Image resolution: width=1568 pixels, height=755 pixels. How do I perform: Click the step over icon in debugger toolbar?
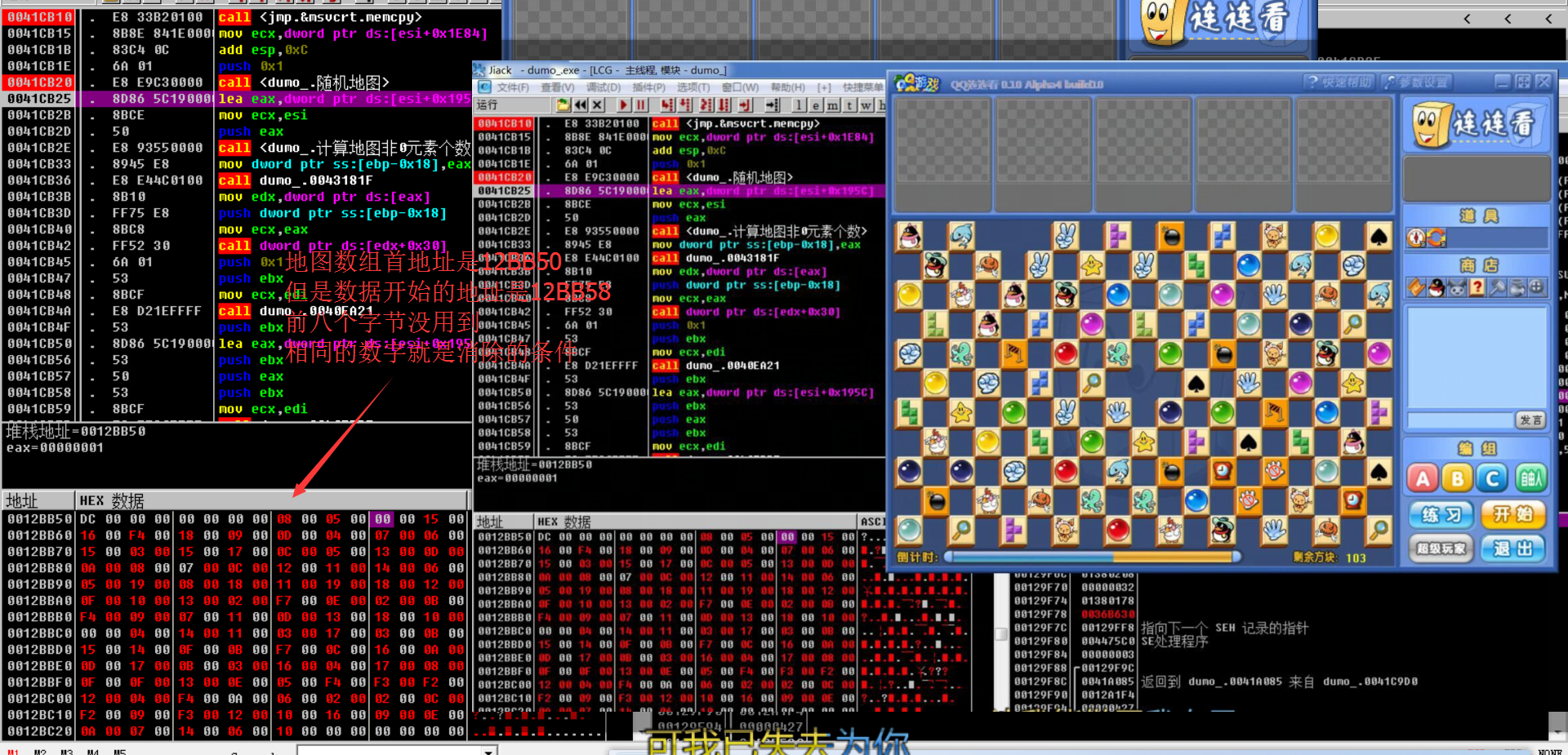(x=685, y=105)
